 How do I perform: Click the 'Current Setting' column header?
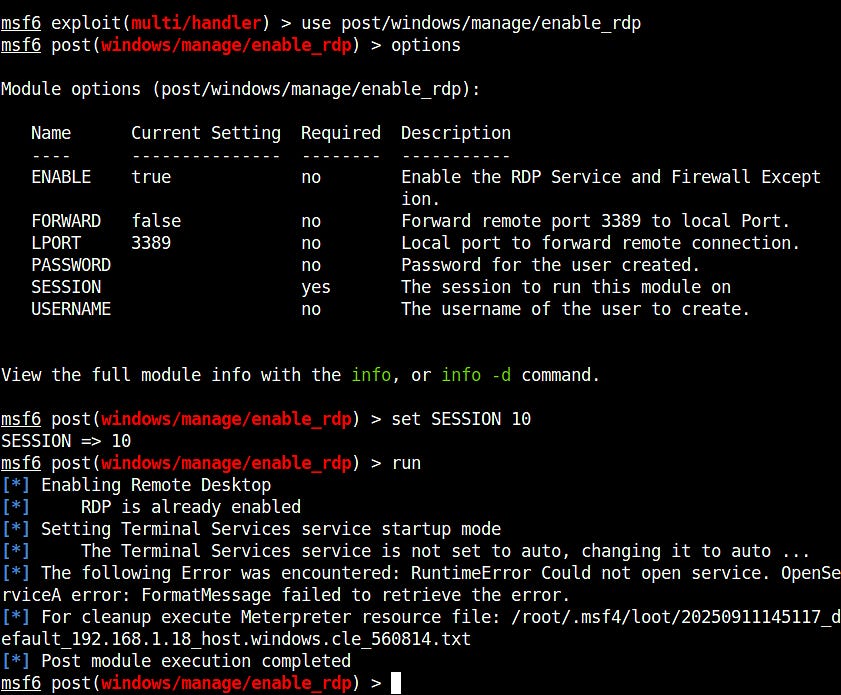click(206, 133)
